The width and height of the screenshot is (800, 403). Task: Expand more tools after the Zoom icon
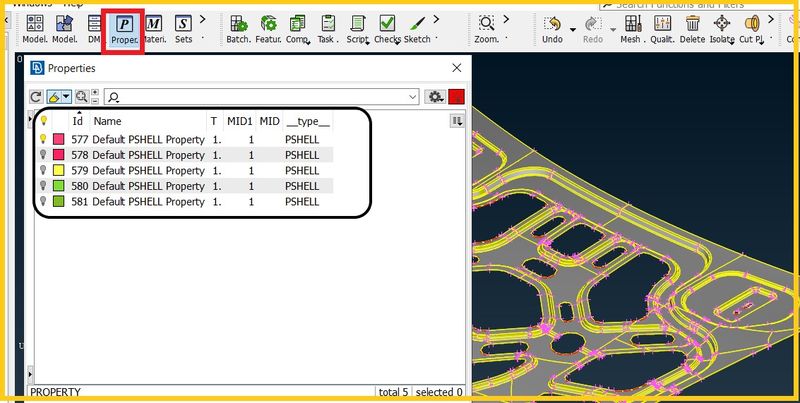click(x=506, y=19)
